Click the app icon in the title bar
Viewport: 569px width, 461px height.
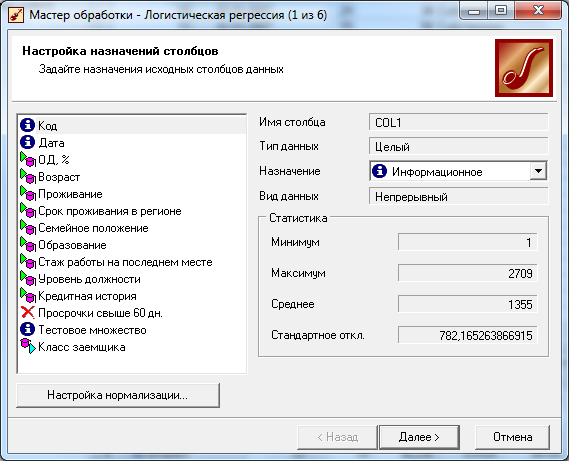tap(16, 15)
